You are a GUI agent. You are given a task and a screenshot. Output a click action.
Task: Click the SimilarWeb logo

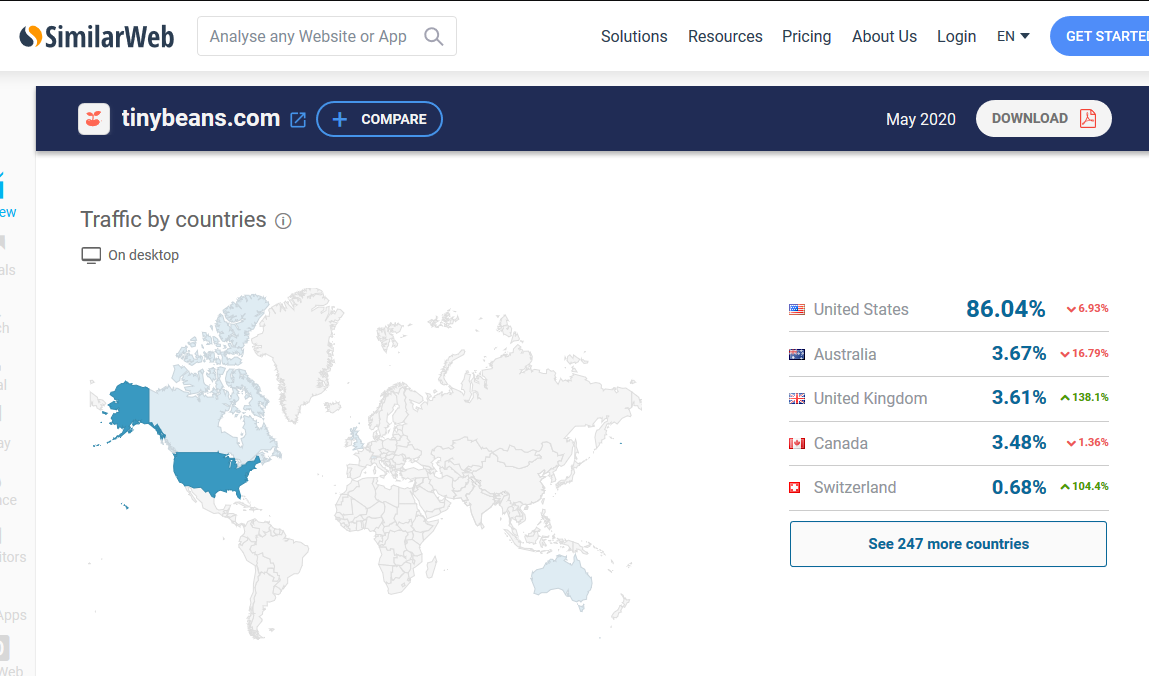(x=97, y=36)
